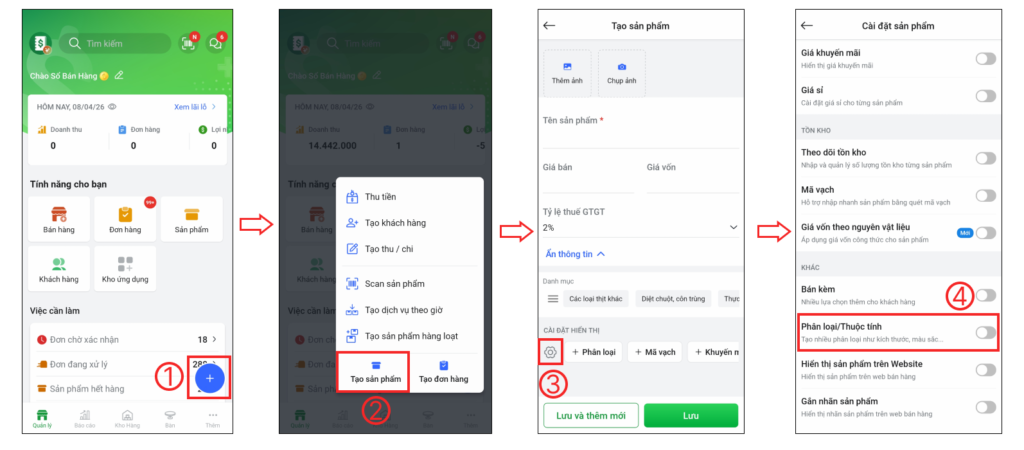Click the Xem lãi lỗ link
1024x450 pixels.
pyautogui.click(x=195, y=106)
